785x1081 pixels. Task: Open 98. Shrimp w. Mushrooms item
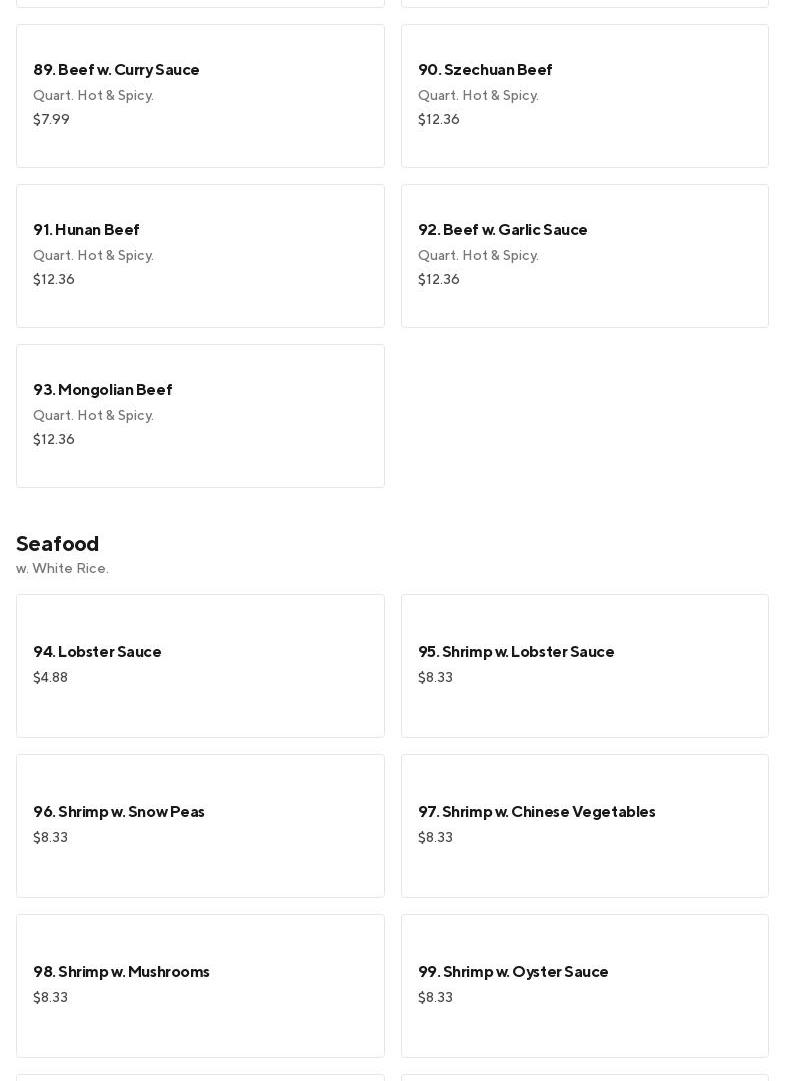[x=121, y=972]
